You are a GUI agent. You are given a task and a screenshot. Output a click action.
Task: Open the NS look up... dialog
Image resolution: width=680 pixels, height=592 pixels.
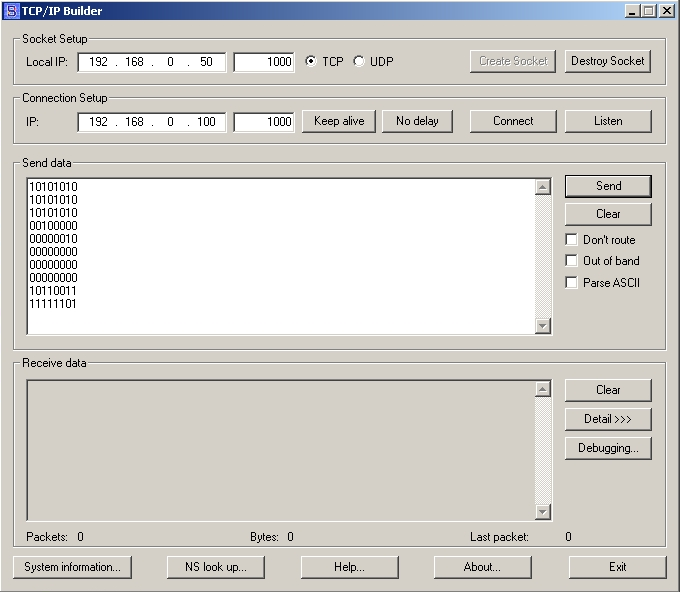216,567
